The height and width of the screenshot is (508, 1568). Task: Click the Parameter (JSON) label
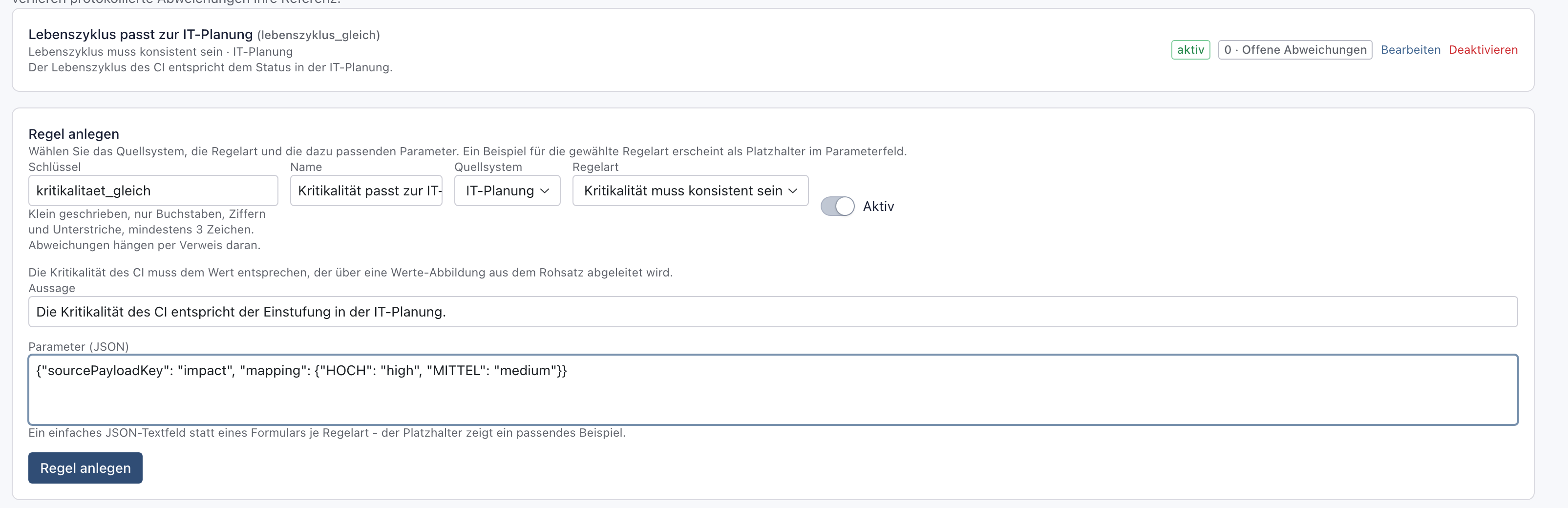tap(79, 347)
